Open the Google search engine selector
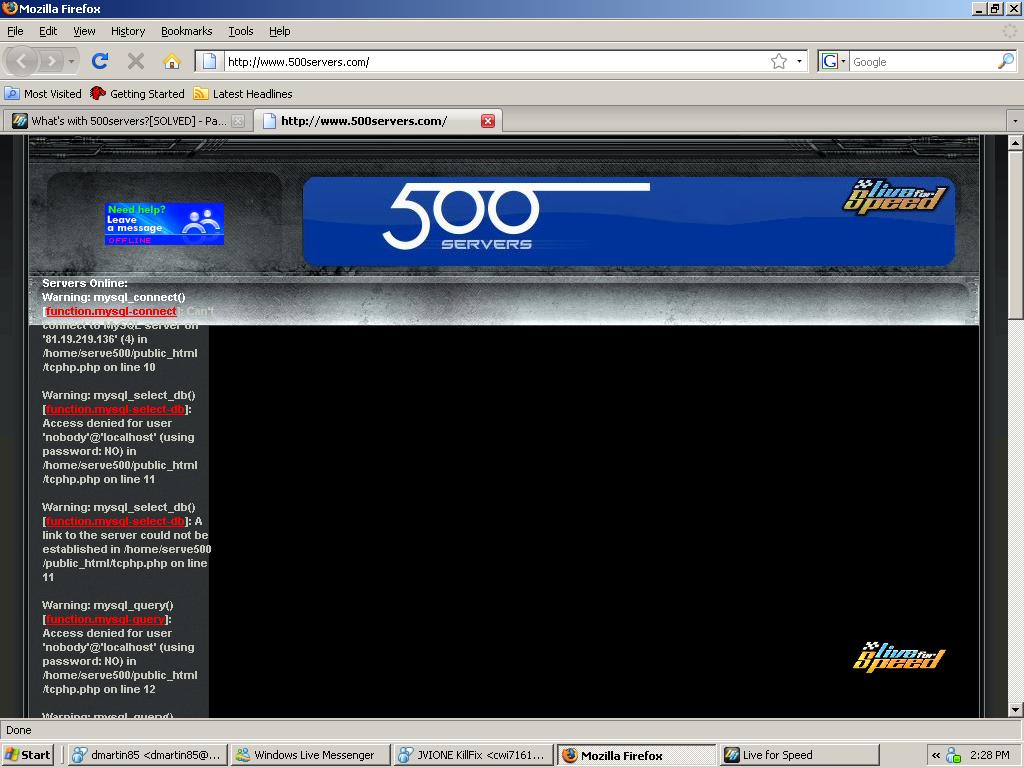Viewport: 1024px width, 768px height. tap(833, 61)
